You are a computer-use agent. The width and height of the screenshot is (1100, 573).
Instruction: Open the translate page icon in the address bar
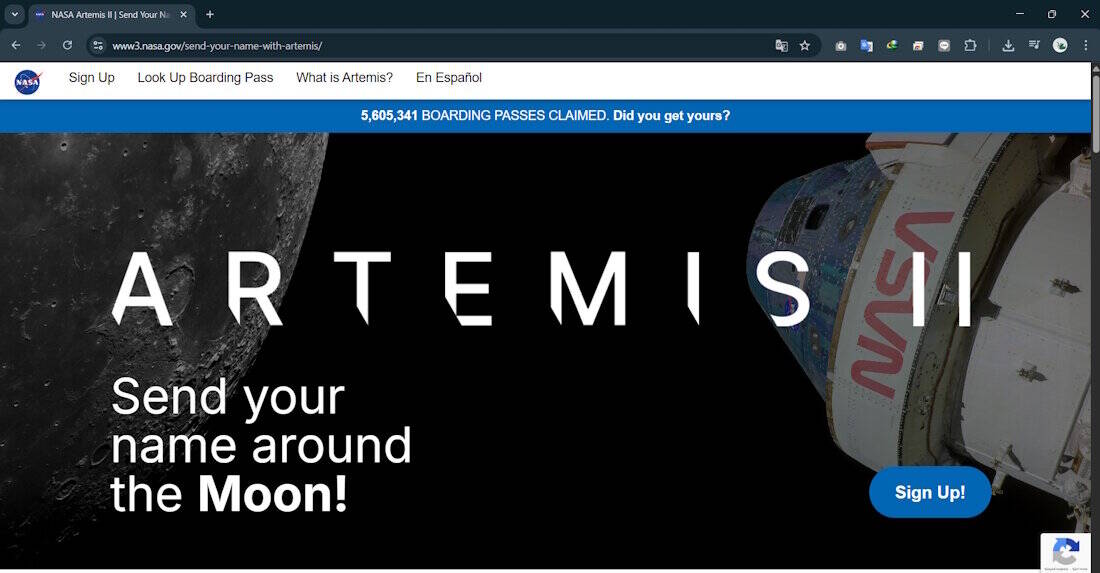point(782,46)
